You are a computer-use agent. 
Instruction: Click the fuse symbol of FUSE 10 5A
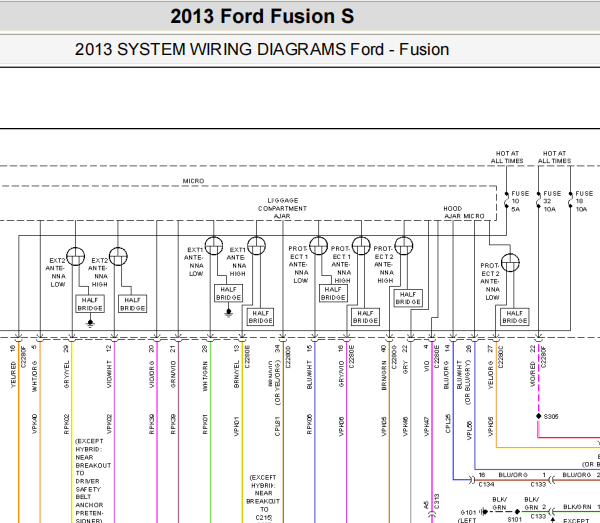coord(507,200)
